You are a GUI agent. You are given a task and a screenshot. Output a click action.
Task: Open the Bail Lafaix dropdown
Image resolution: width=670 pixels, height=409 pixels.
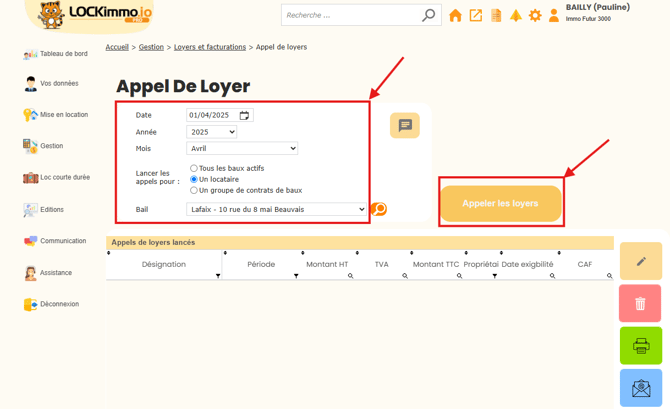pos(276,209)
